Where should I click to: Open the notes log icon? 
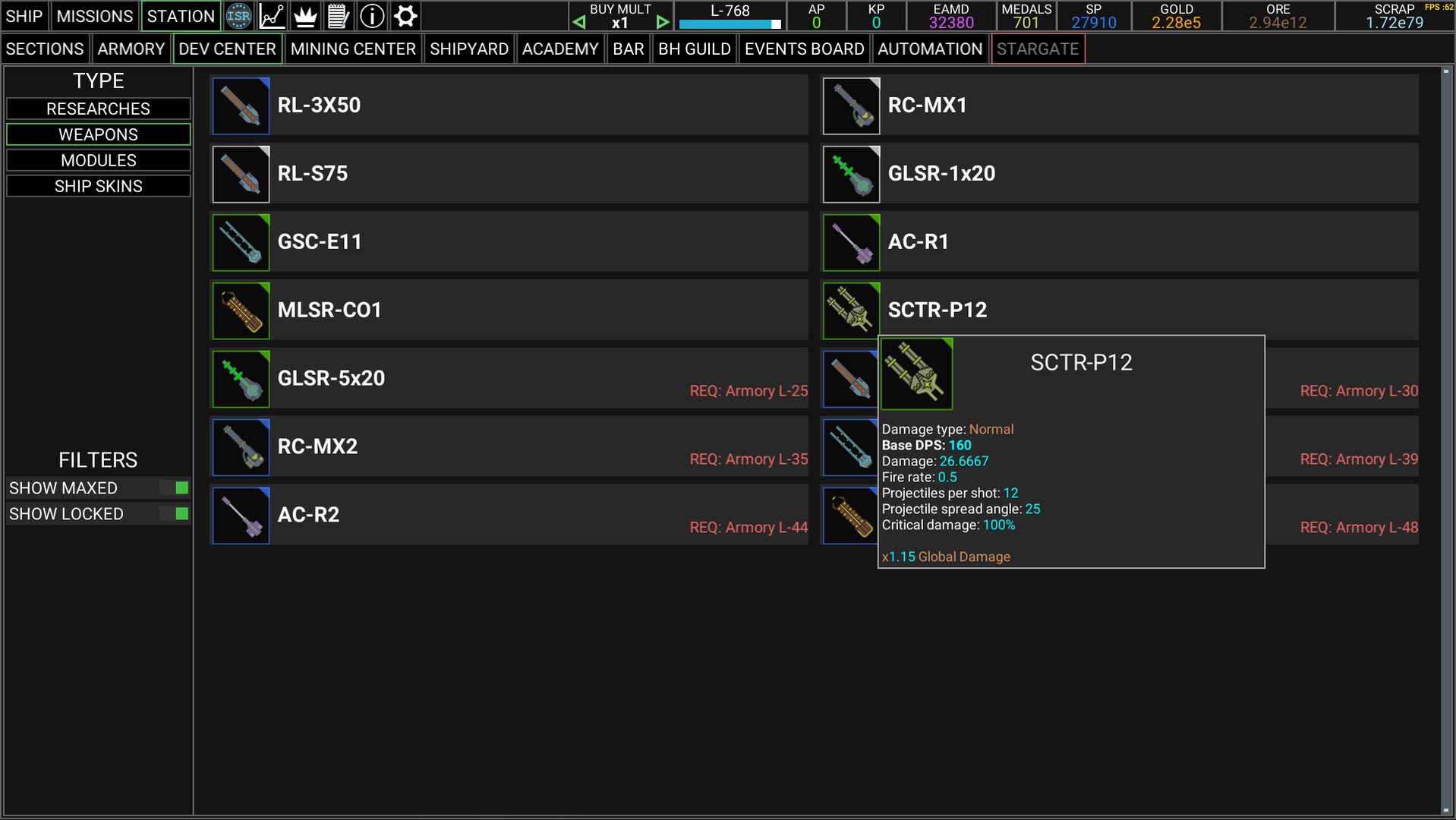[x=339, y=16]
